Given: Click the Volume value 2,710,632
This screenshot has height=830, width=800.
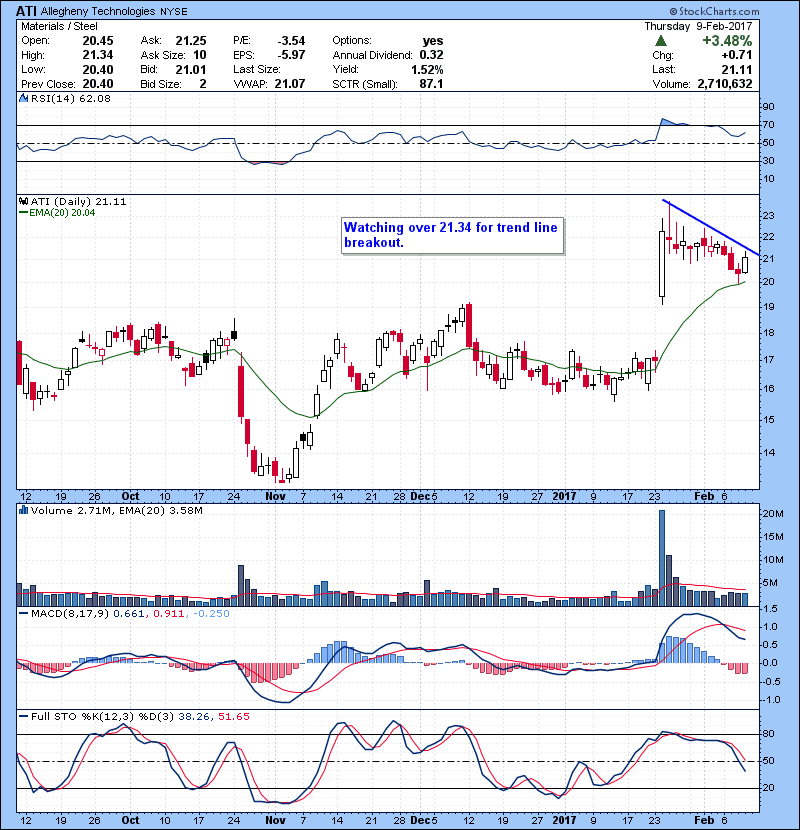Looking at the screenshot, I should click(725, 84).
